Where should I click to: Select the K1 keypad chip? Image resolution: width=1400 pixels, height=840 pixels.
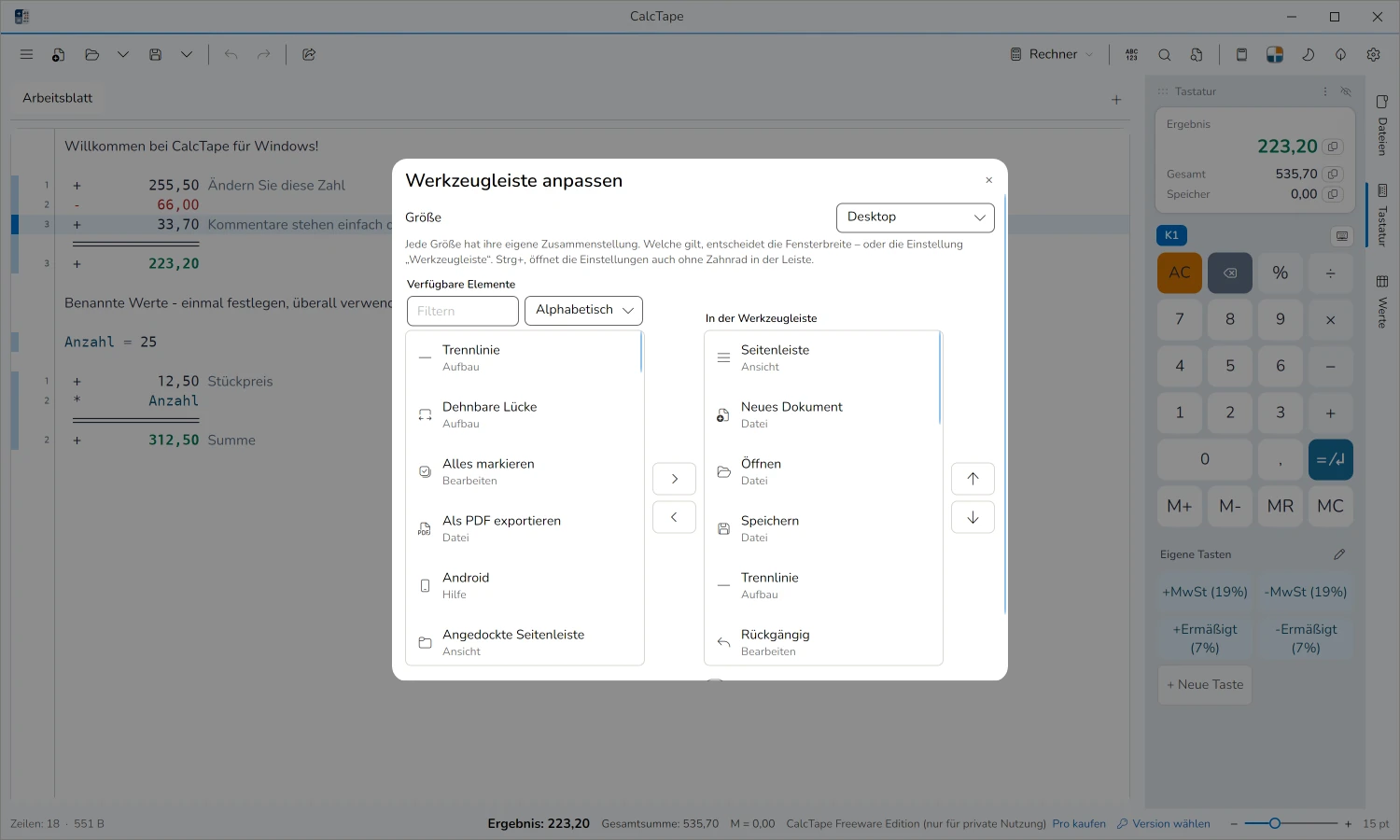tap(1171, 235)
